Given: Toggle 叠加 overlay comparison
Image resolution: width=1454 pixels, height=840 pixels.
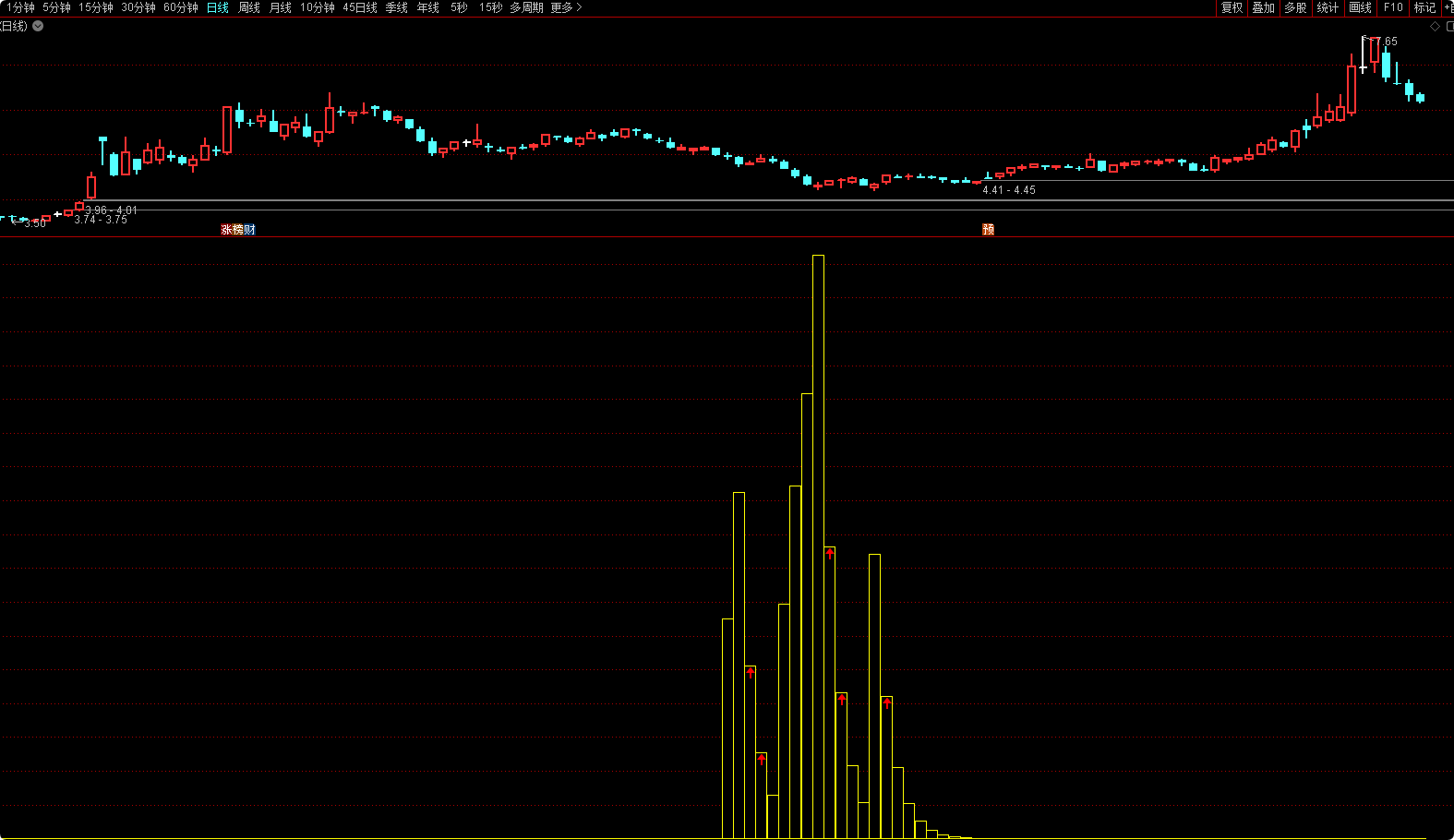Looking at the screenshot, I should click(1263, 7).
